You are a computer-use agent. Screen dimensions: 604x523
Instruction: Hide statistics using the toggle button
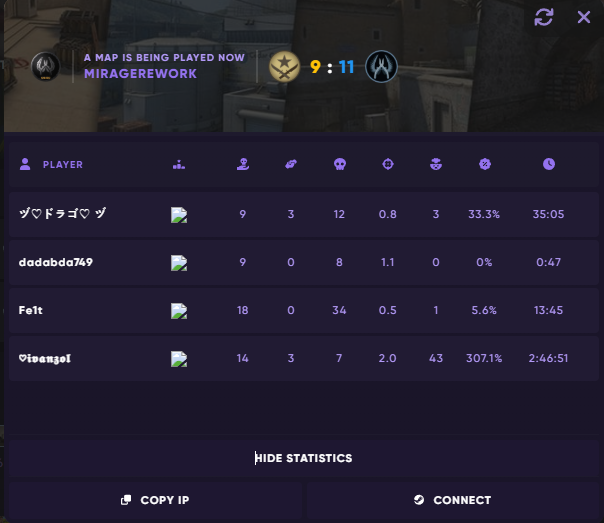302,458
